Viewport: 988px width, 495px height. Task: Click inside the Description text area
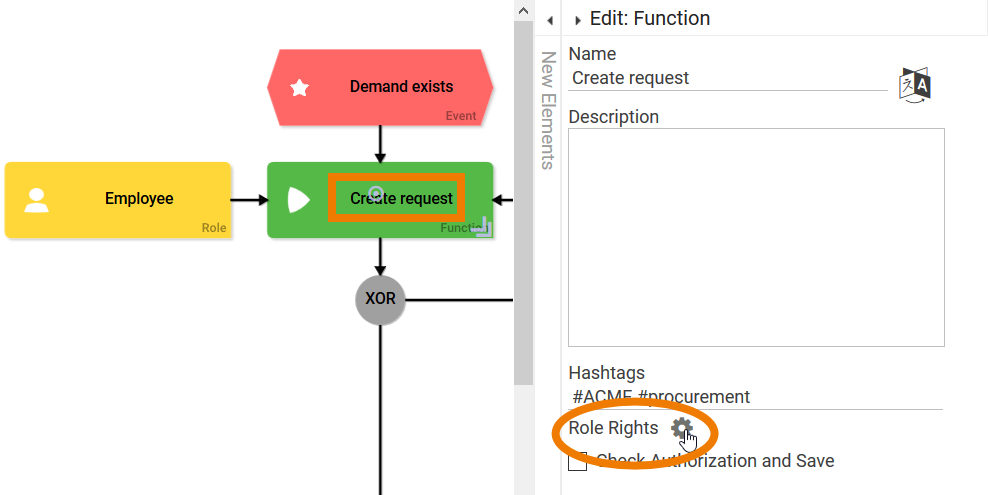pos(756,237)
